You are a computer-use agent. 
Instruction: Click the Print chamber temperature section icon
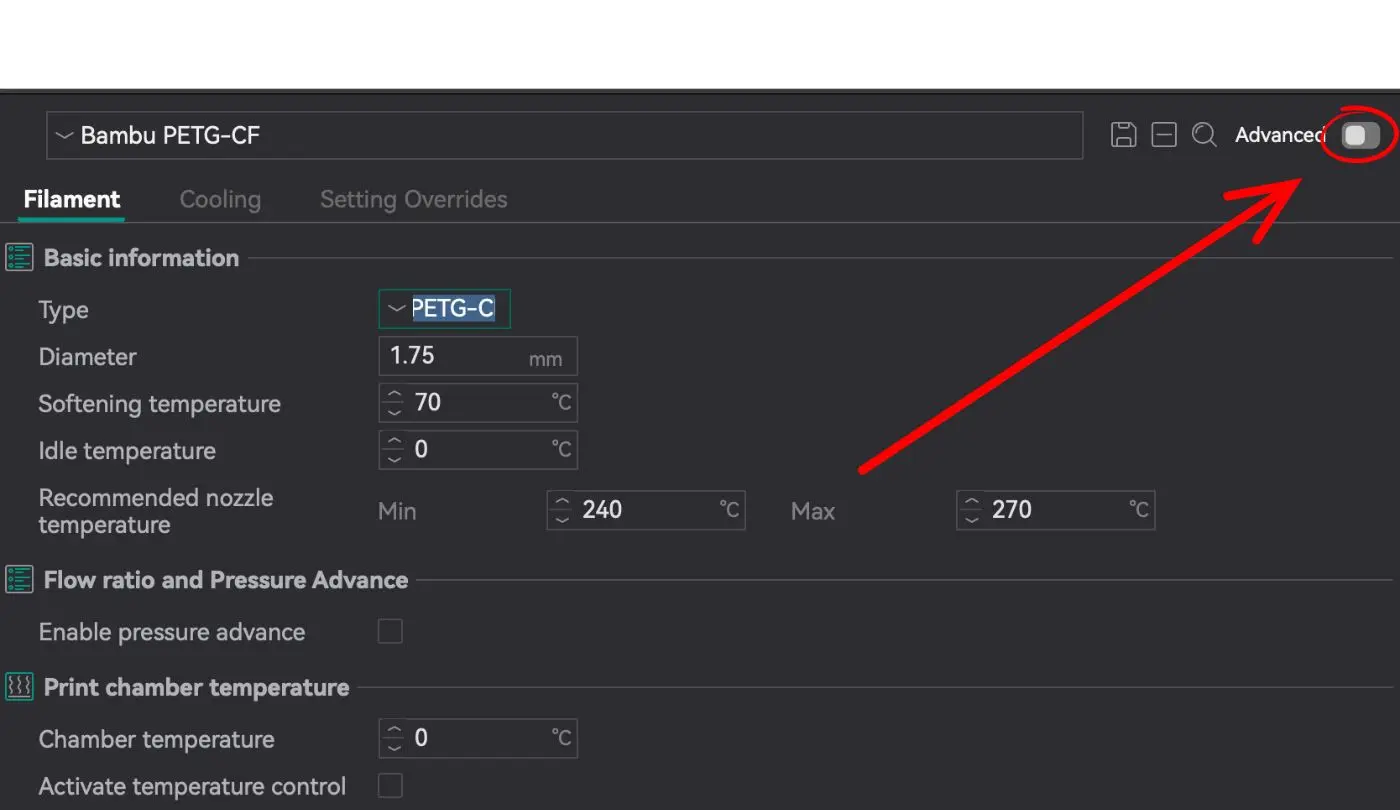pyautogui.click(x=19, y=687)
